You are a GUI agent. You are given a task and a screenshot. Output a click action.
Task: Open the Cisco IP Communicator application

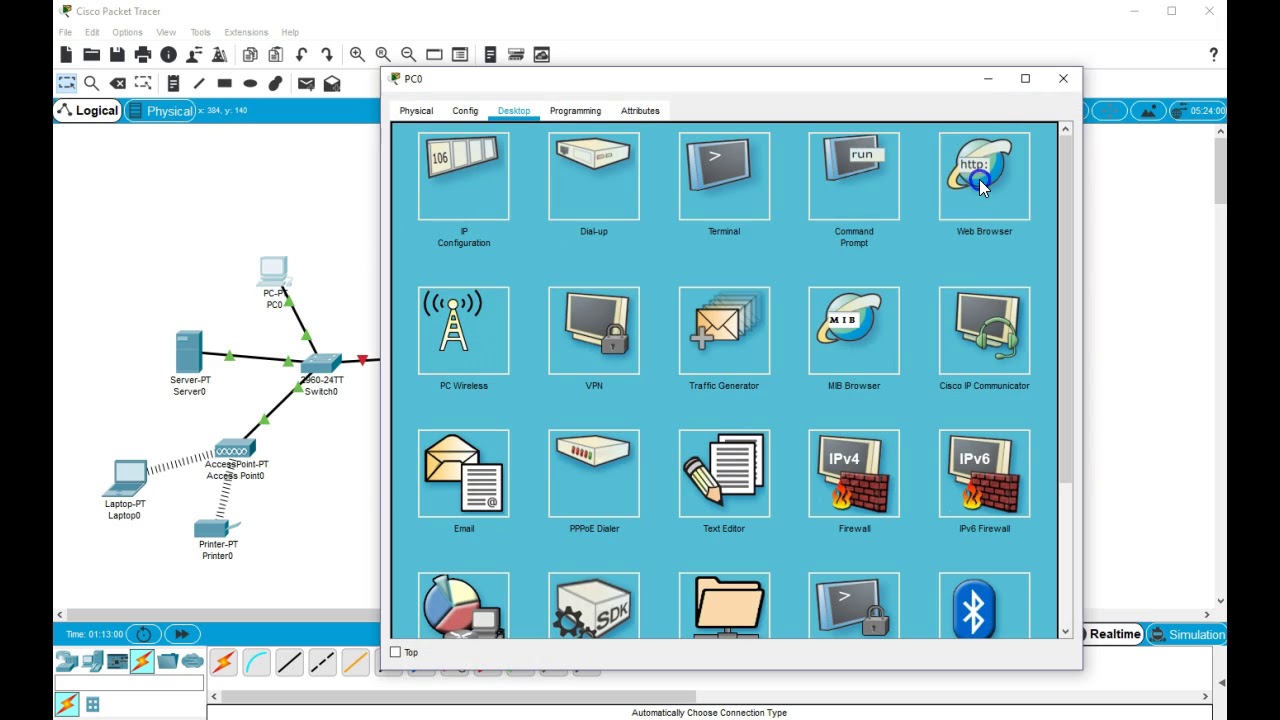pos(983,330)
